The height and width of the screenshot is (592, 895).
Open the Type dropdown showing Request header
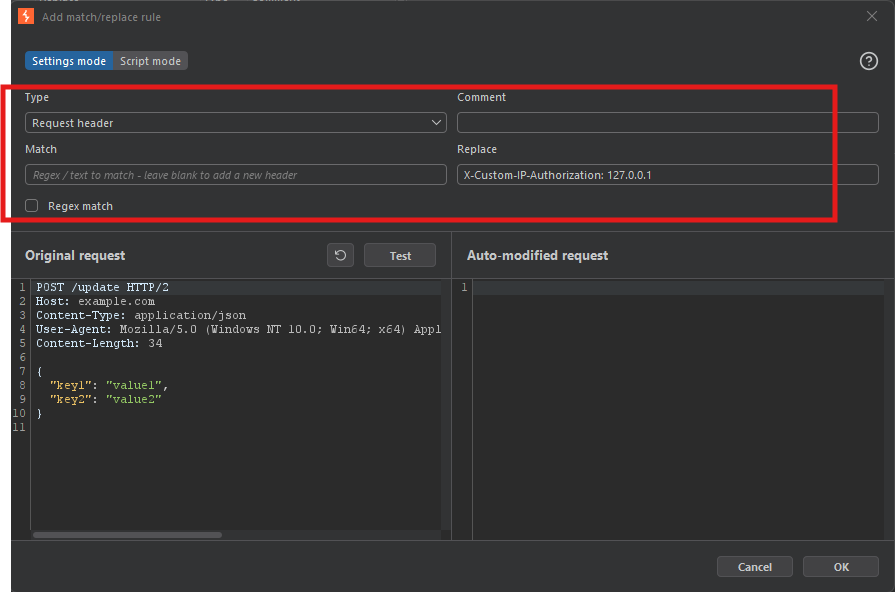click(236, 123)
